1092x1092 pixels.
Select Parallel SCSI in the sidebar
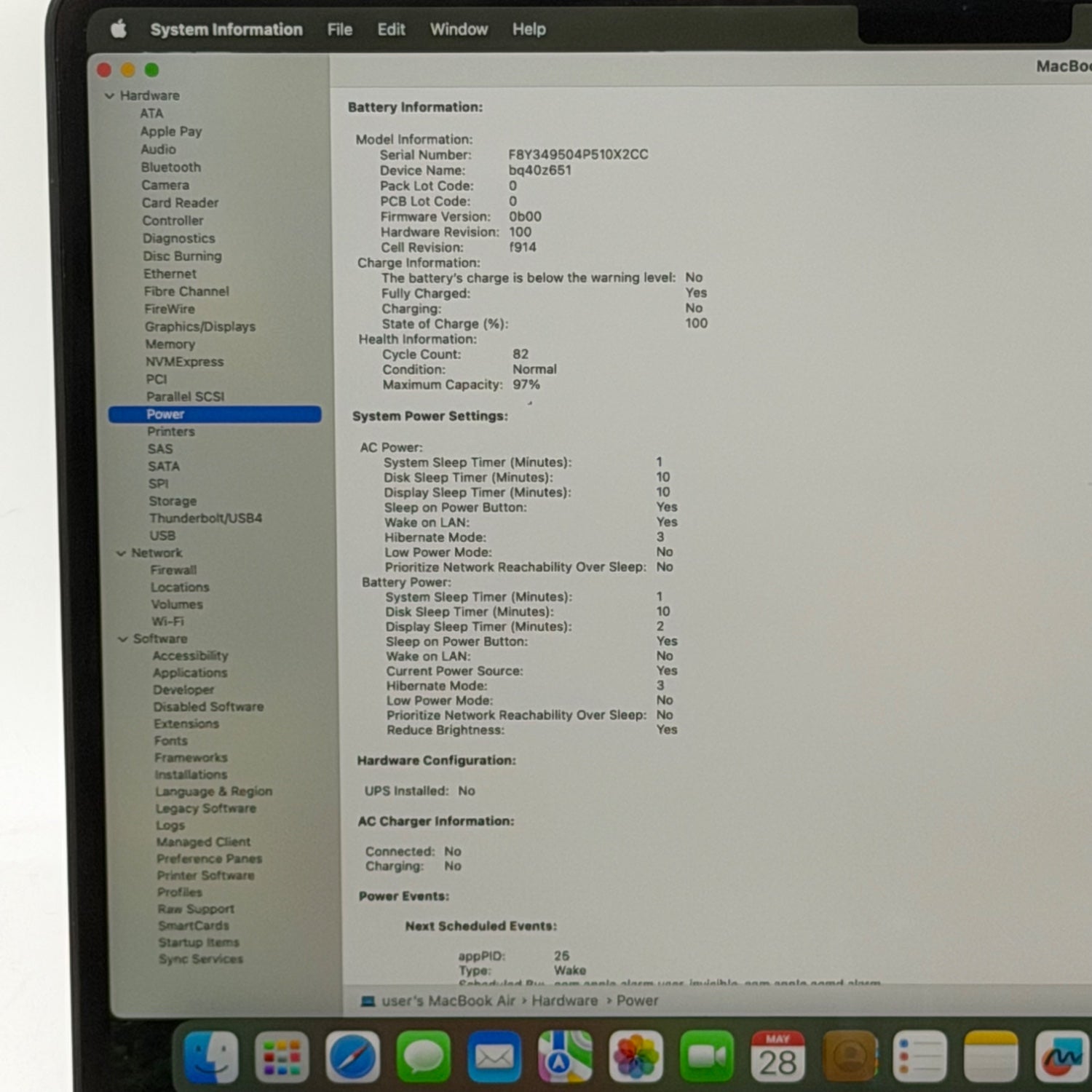click(185, 397)
